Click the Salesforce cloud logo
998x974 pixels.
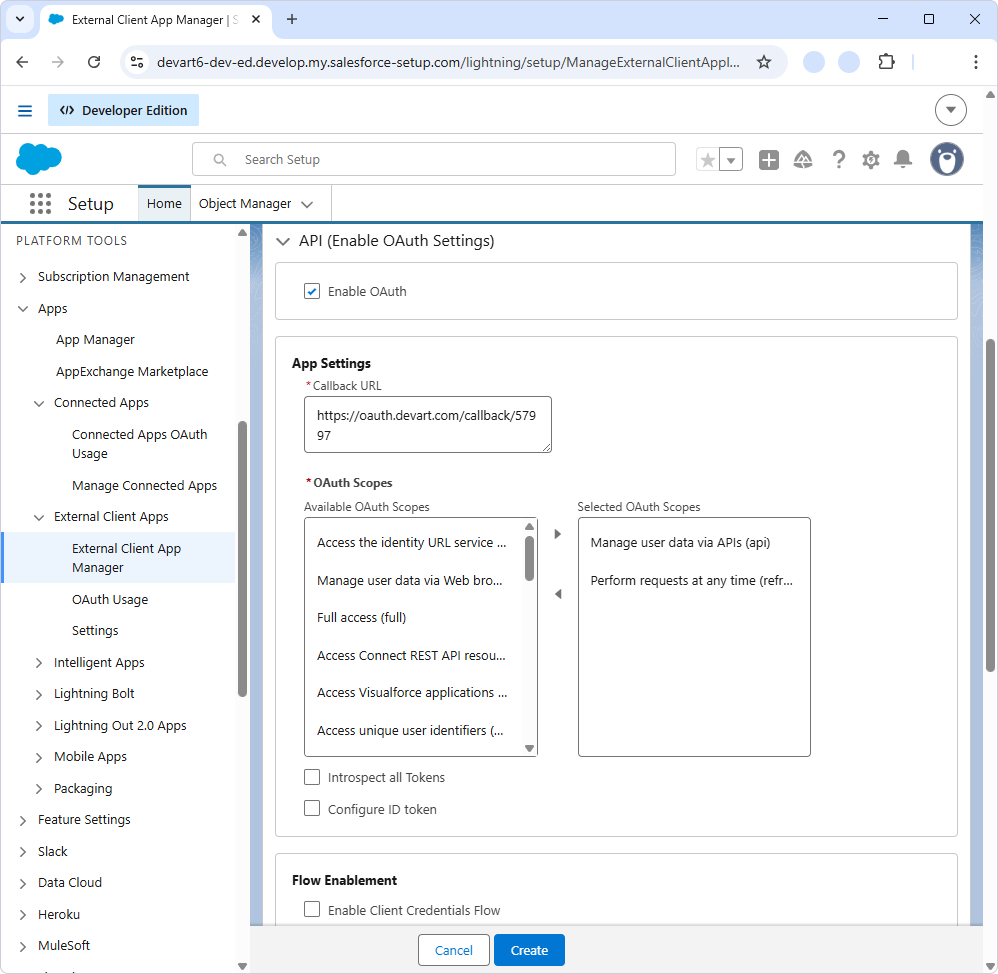coord(39,159)
